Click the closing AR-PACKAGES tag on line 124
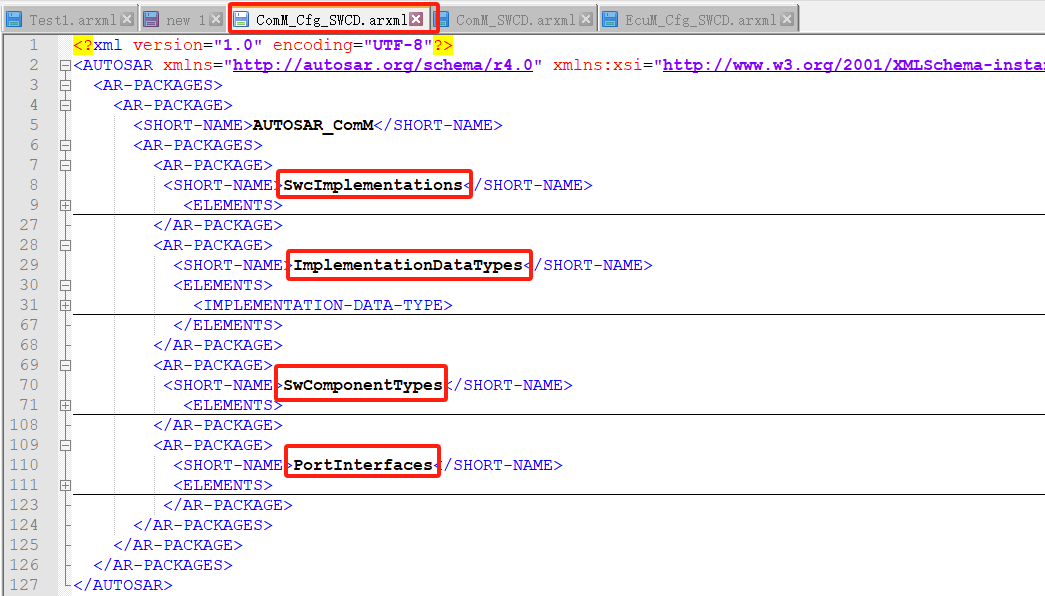The height and width of the screenshot is (596, 1045). tap(203, 525)
